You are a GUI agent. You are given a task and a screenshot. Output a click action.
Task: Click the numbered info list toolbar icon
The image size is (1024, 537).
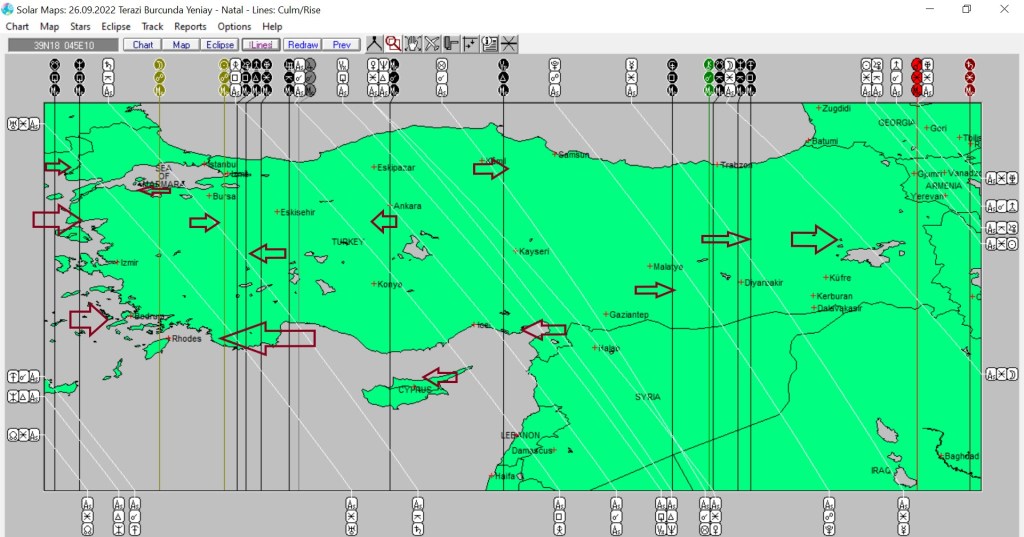coord(490,44)
